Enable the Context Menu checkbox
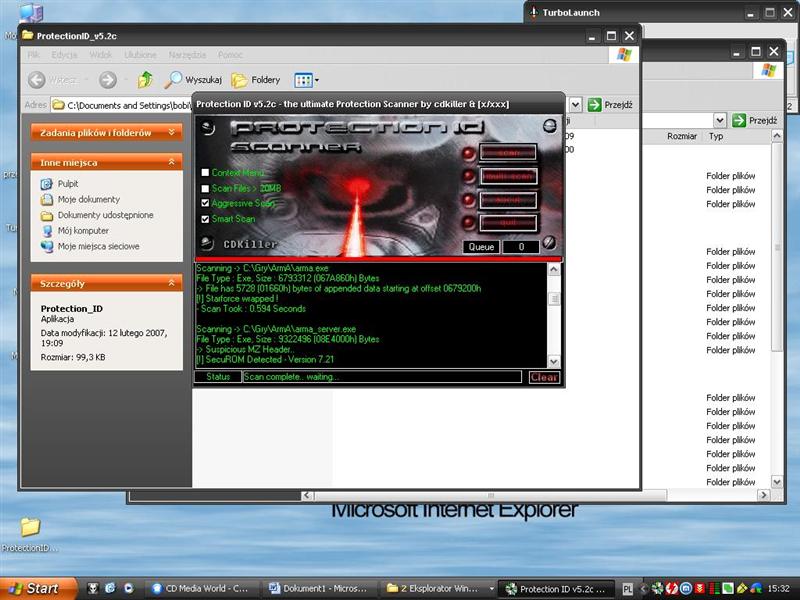 coord(205,173)
